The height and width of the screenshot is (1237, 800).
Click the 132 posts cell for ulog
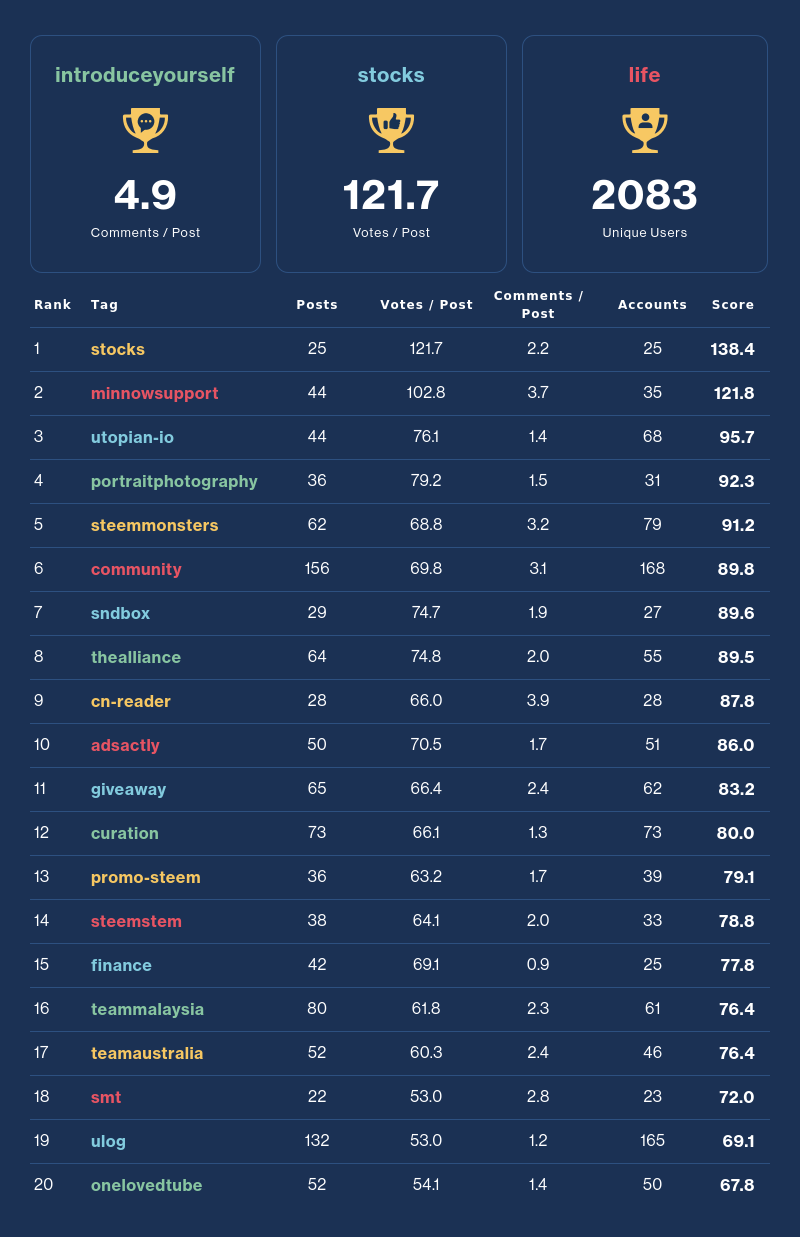coord(317,1140)
